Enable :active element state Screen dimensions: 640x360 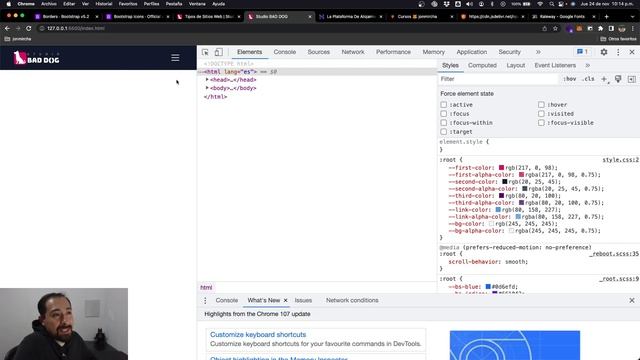coord(444,105)
